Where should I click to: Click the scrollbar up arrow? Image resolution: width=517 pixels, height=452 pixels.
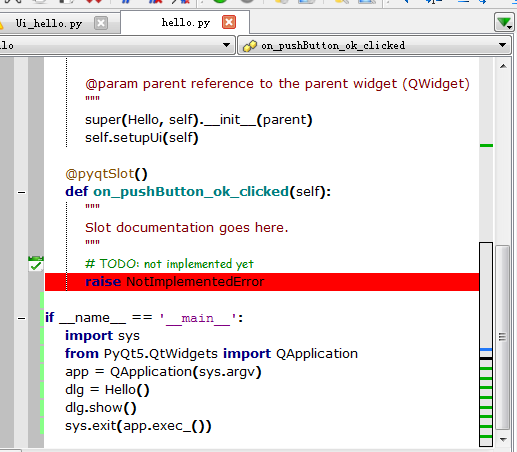click(503, 66)
